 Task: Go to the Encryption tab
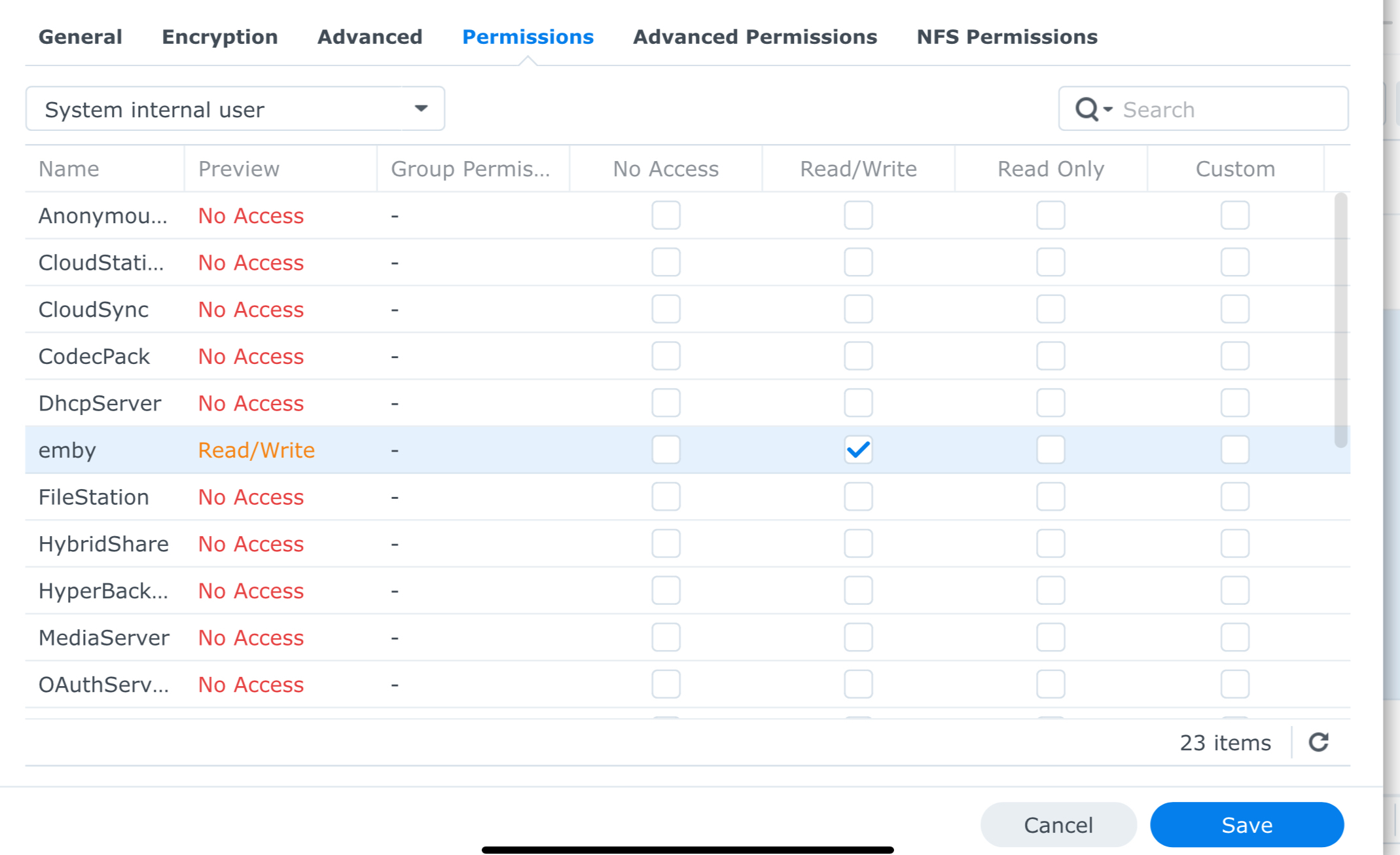219,37
